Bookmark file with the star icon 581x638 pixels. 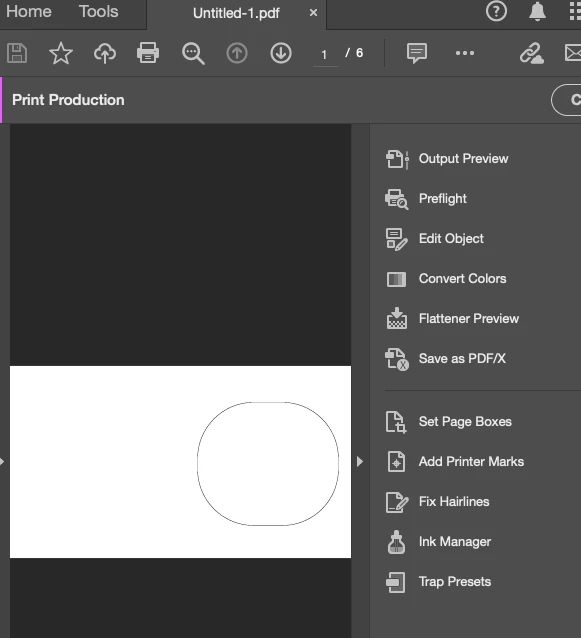pyautogui.click(x=61, y=53)
